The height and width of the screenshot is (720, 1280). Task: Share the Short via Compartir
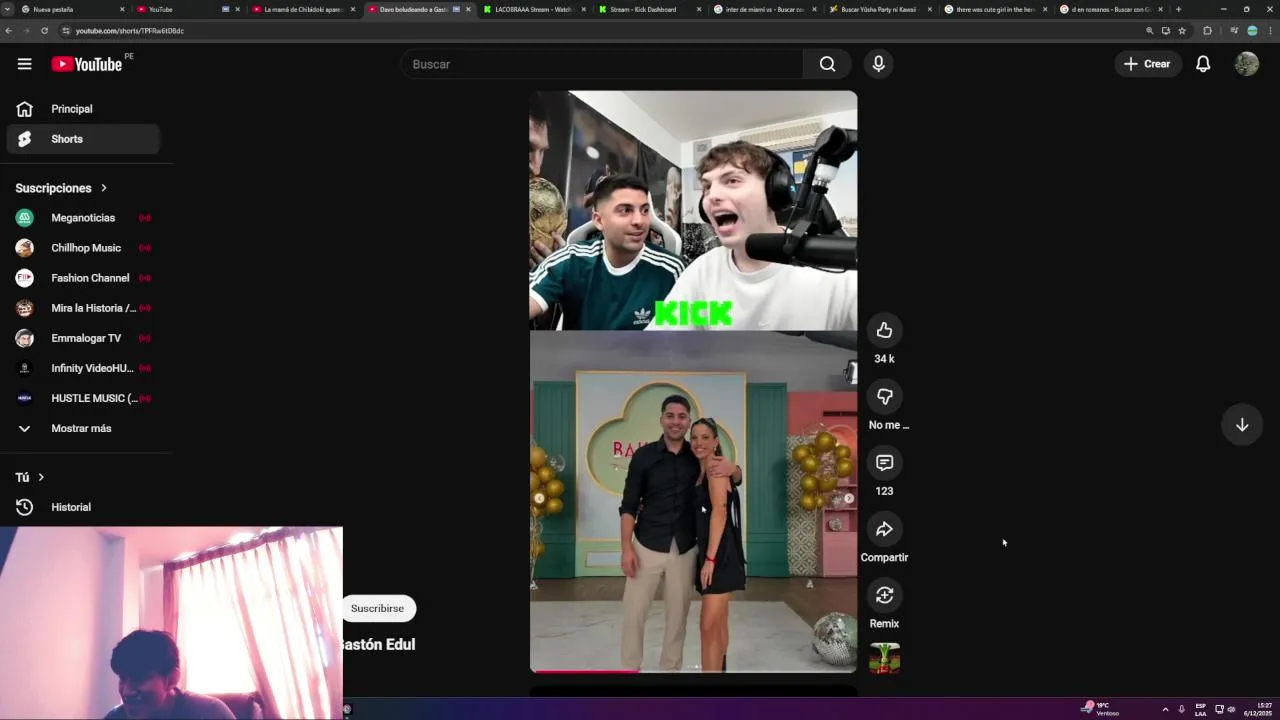tap(884, 529)
